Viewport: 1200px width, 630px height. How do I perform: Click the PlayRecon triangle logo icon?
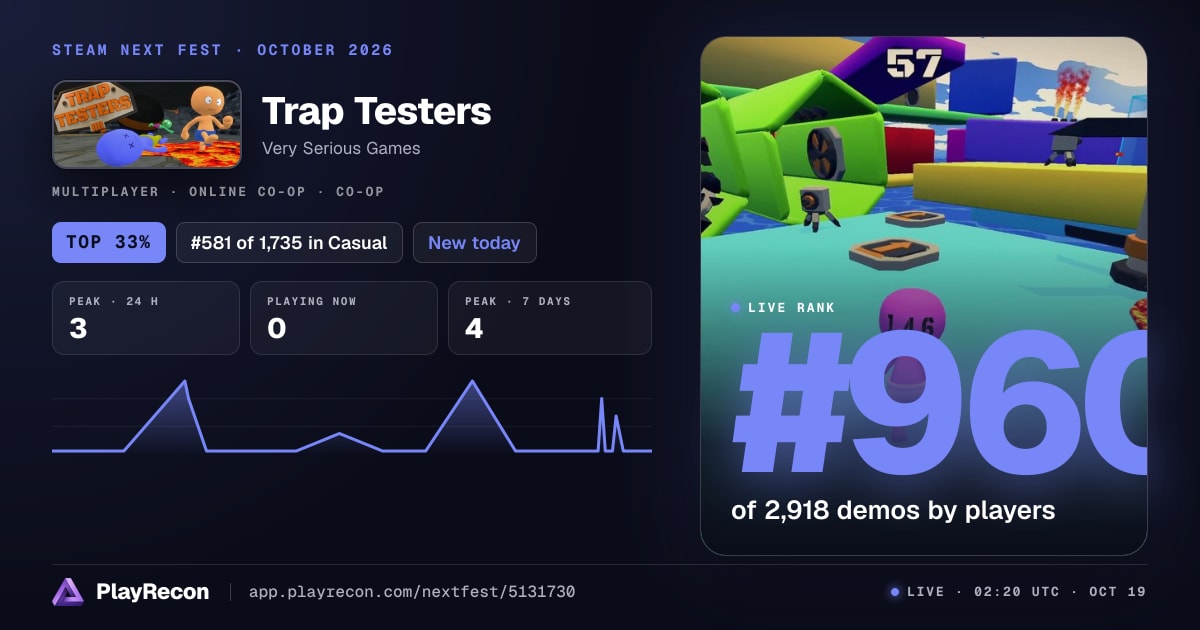point(68,592)
